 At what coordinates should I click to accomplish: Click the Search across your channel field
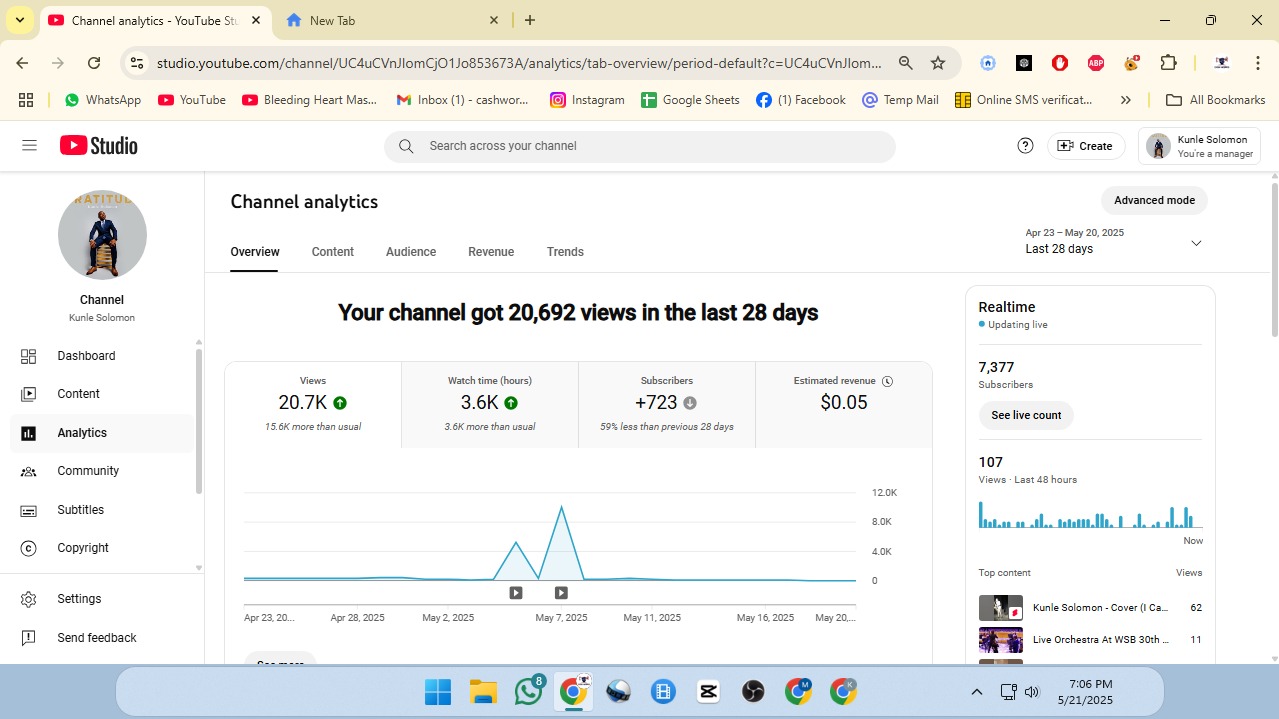click(x=640, y=146)
